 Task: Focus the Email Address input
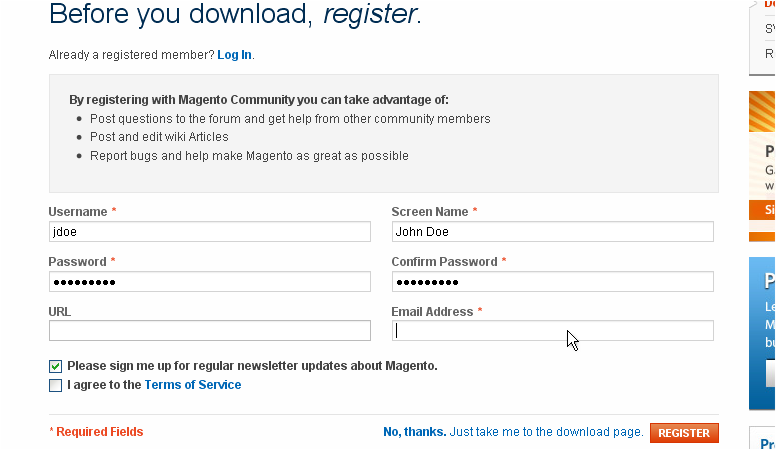point(552,331)
